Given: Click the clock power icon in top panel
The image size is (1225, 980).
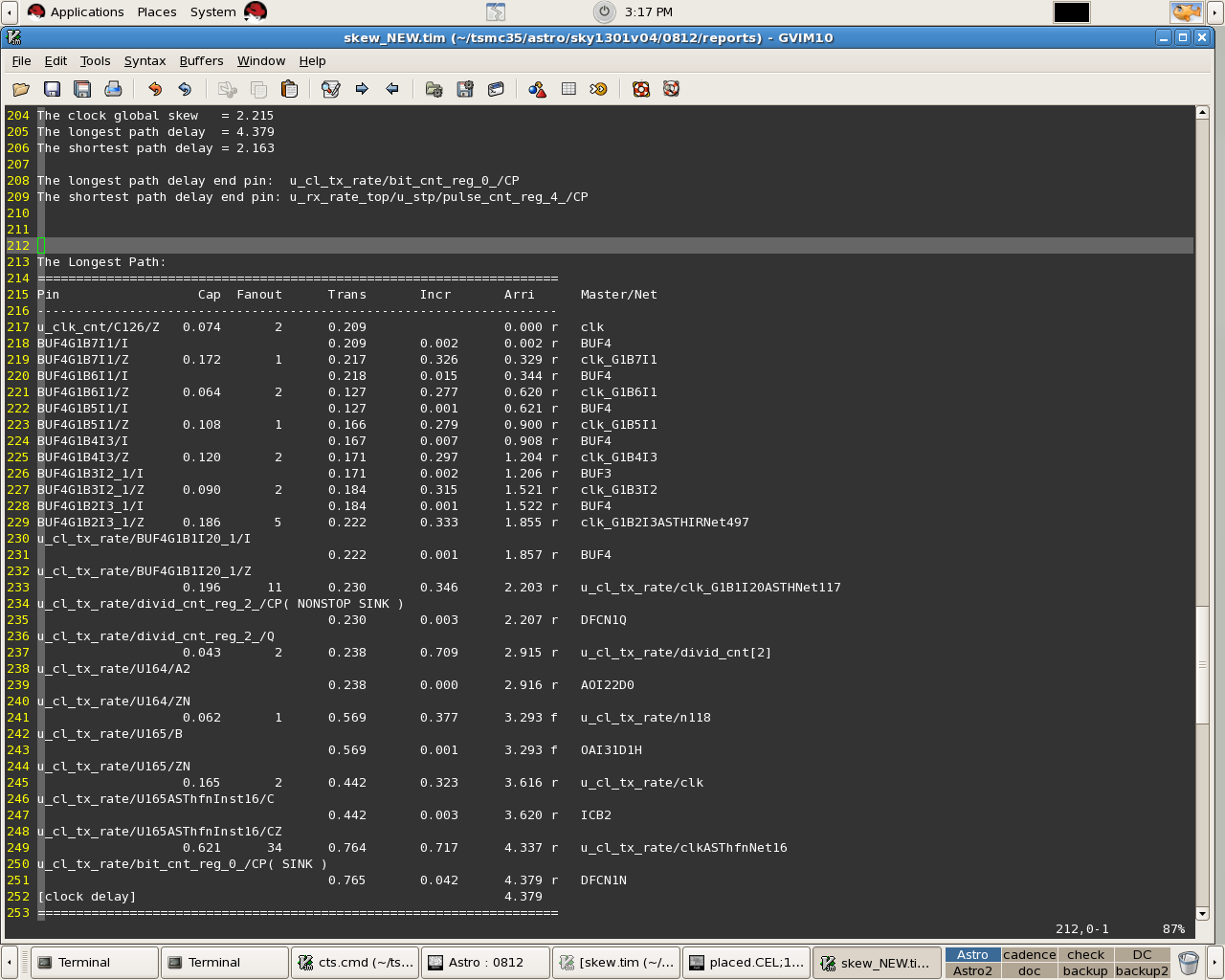Looking at the screenshot, I should 604,11.
